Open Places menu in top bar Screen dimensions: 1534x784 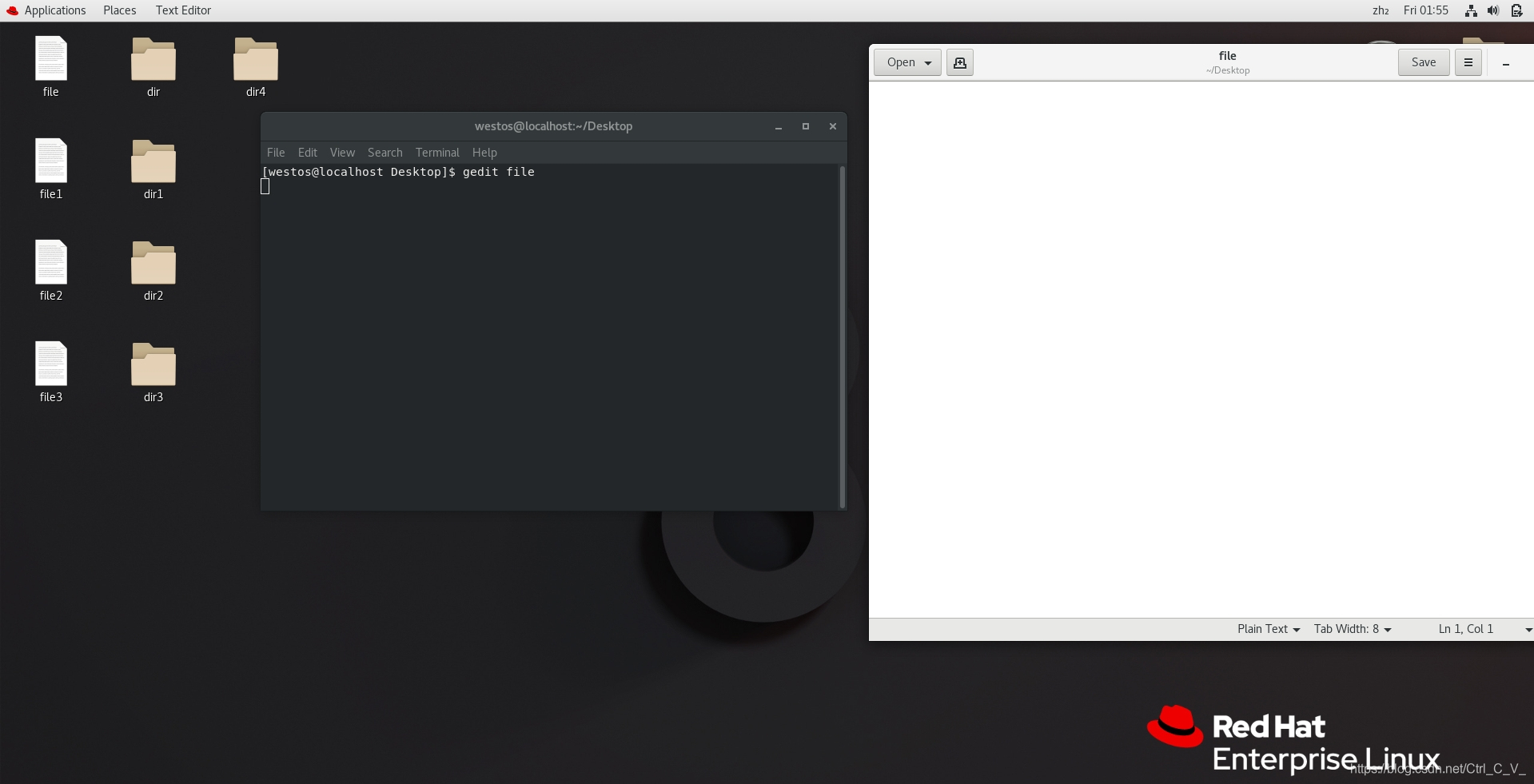click(x=120, y=10)
